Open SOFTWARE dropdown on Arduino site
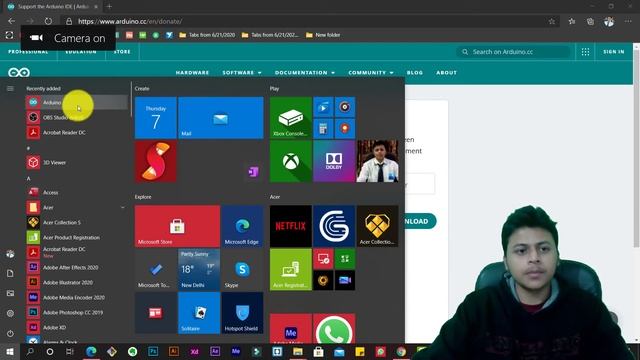 (x=242, y=73)
